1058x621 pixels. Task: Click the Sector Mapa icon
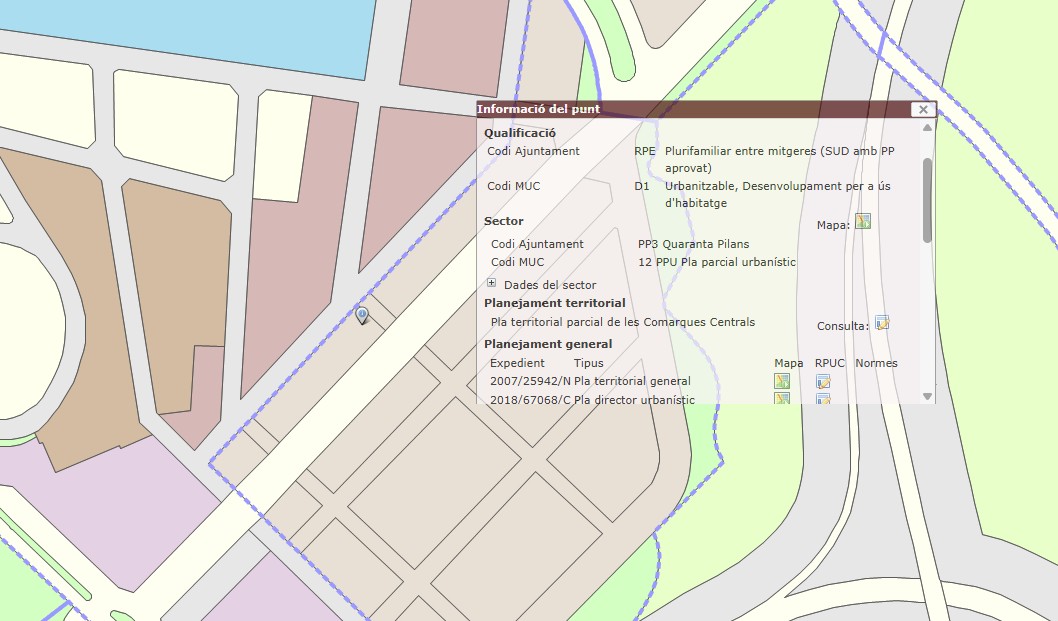pyautogui.click(x=863, y=221)
